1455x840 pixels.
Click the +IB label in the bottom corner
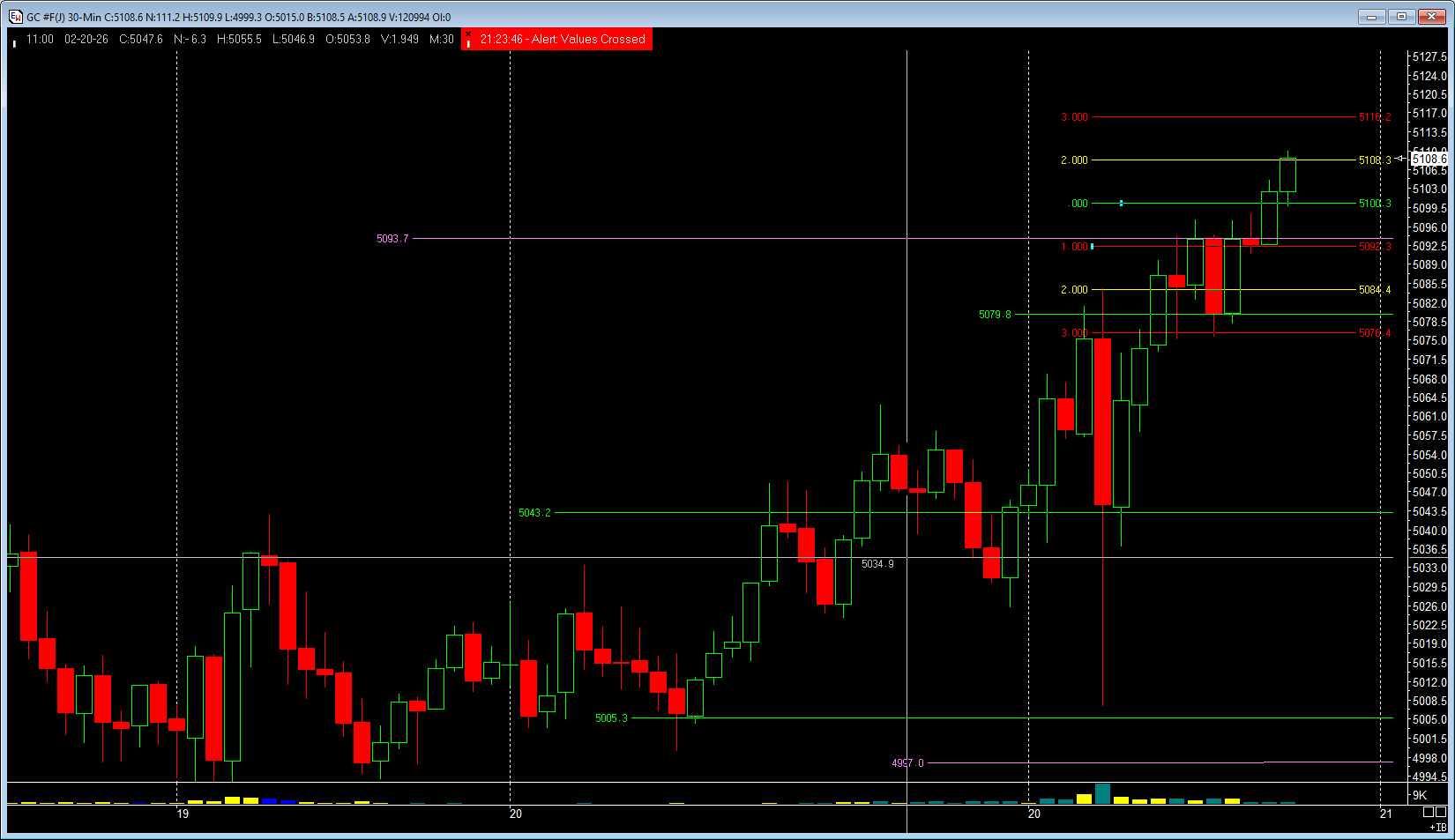point(1437,827)
